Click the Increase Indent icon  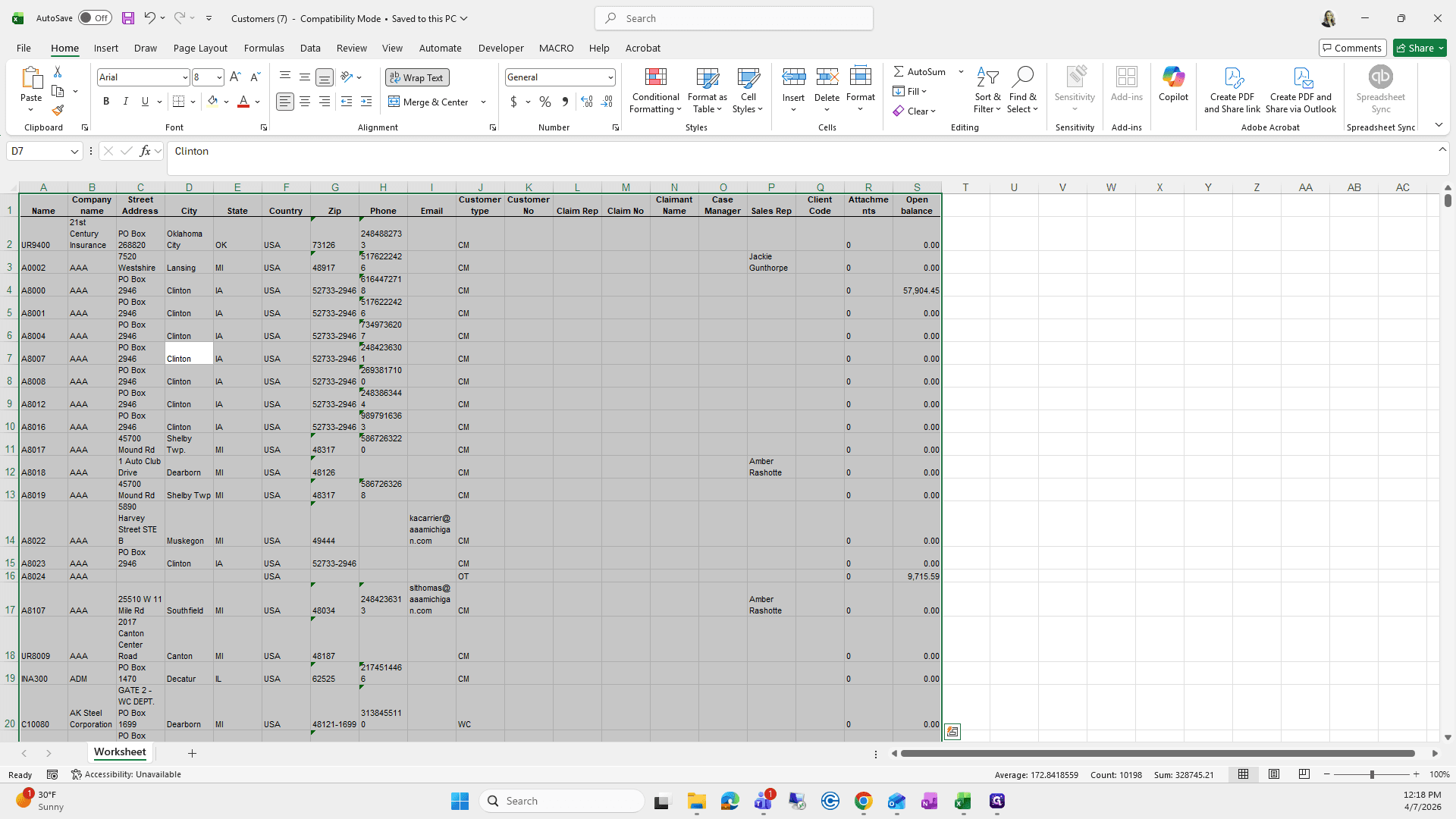pyautogui.click(x=366, y=102)
